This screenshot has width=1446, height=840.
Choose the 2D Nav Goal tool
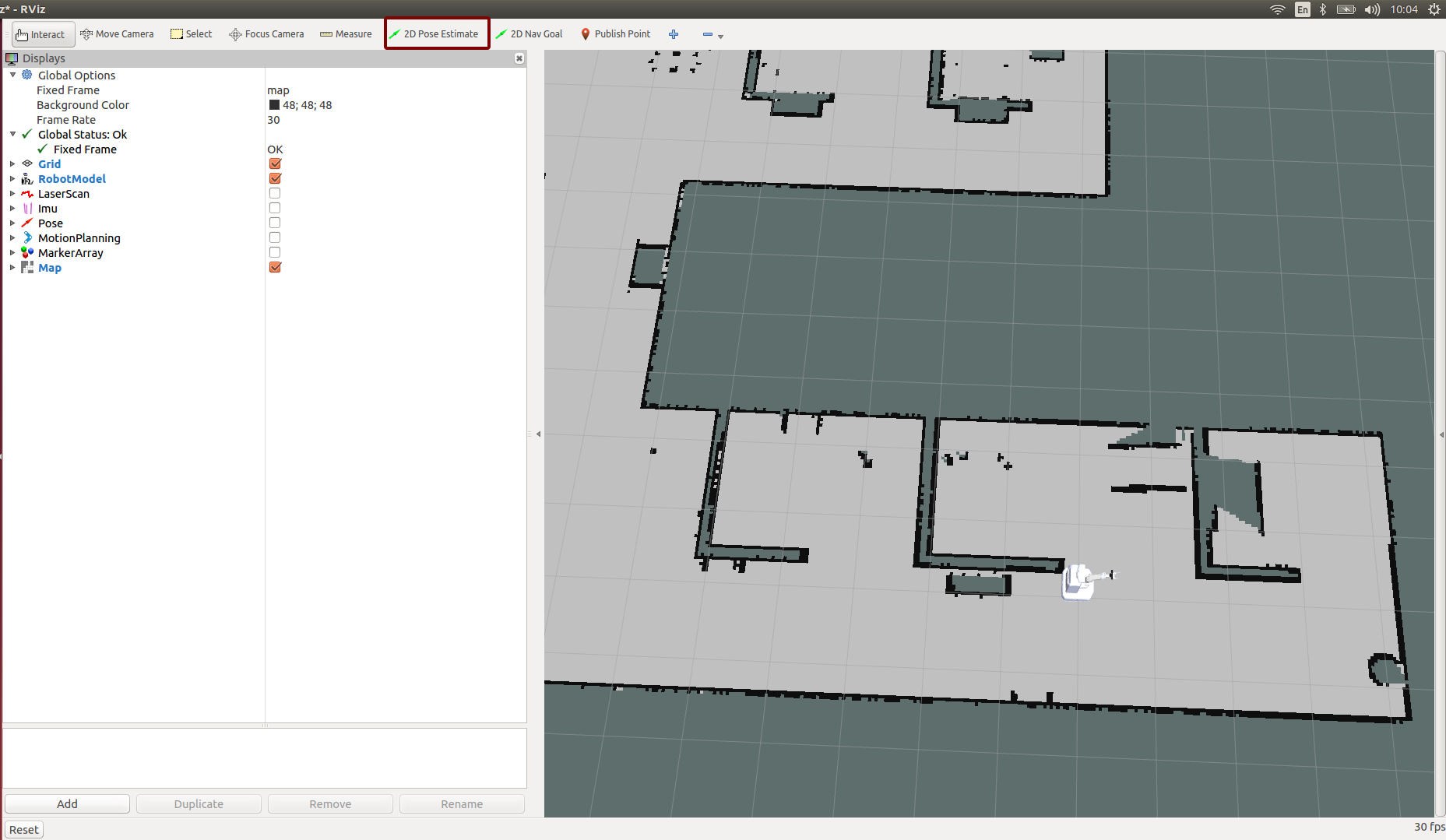click(529, 34)
